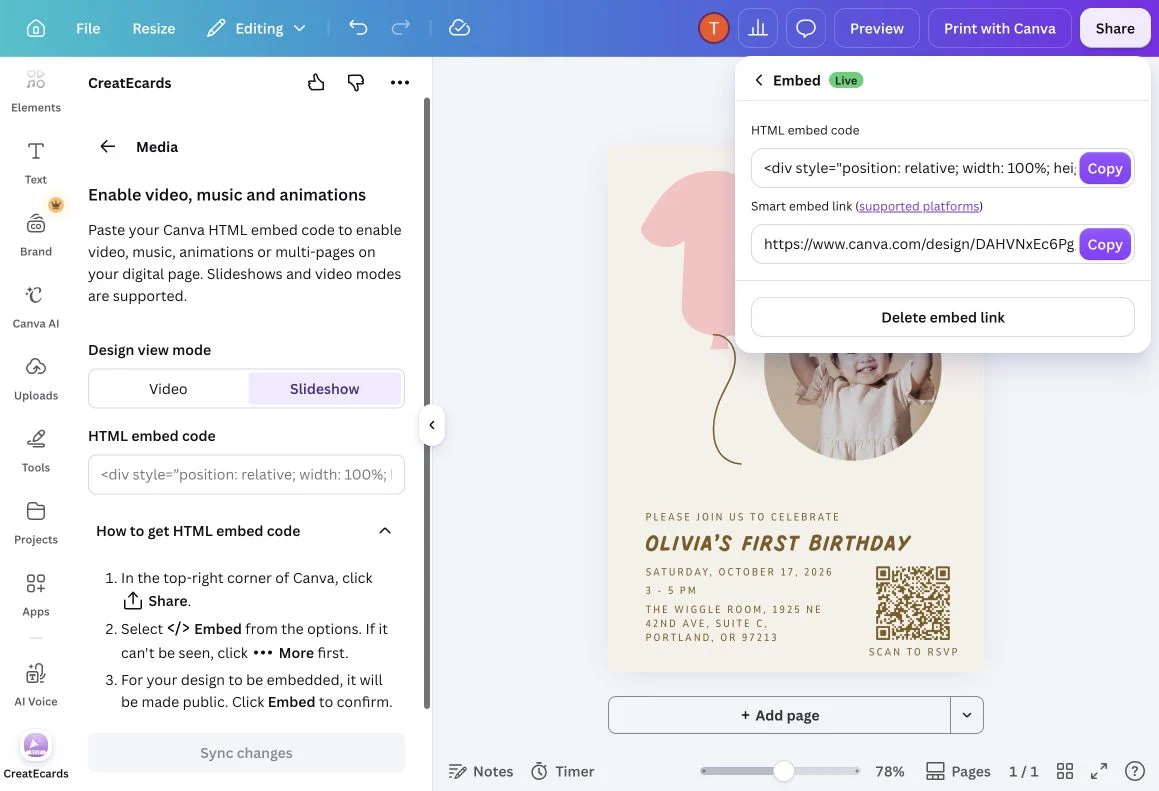Open grid view icon
The image size is (1159, 791).
[1064, 771]
